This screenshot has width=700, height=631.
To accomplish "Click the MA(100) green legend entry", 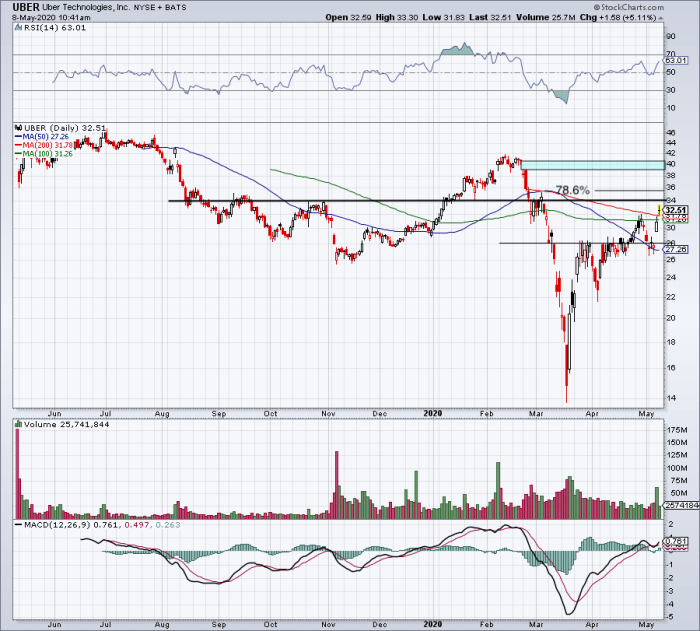I will click(46, 154).
